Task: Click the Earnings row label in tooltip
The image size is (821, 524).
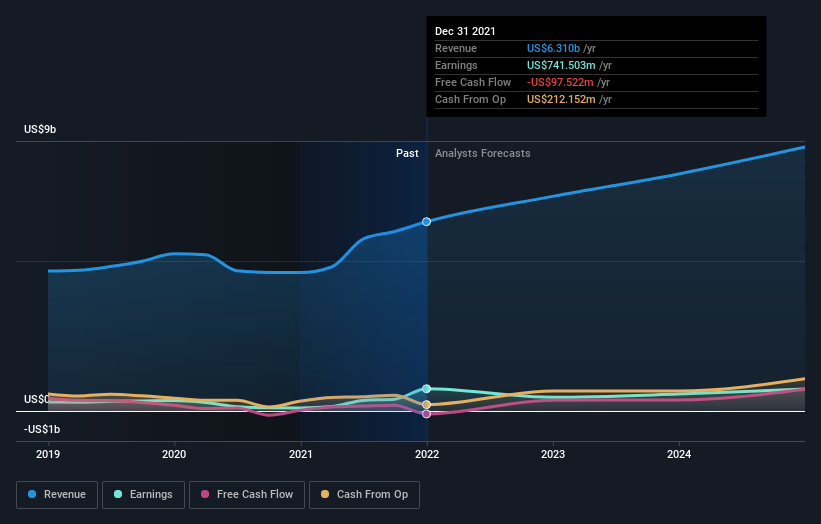Action: coord(456,65)
